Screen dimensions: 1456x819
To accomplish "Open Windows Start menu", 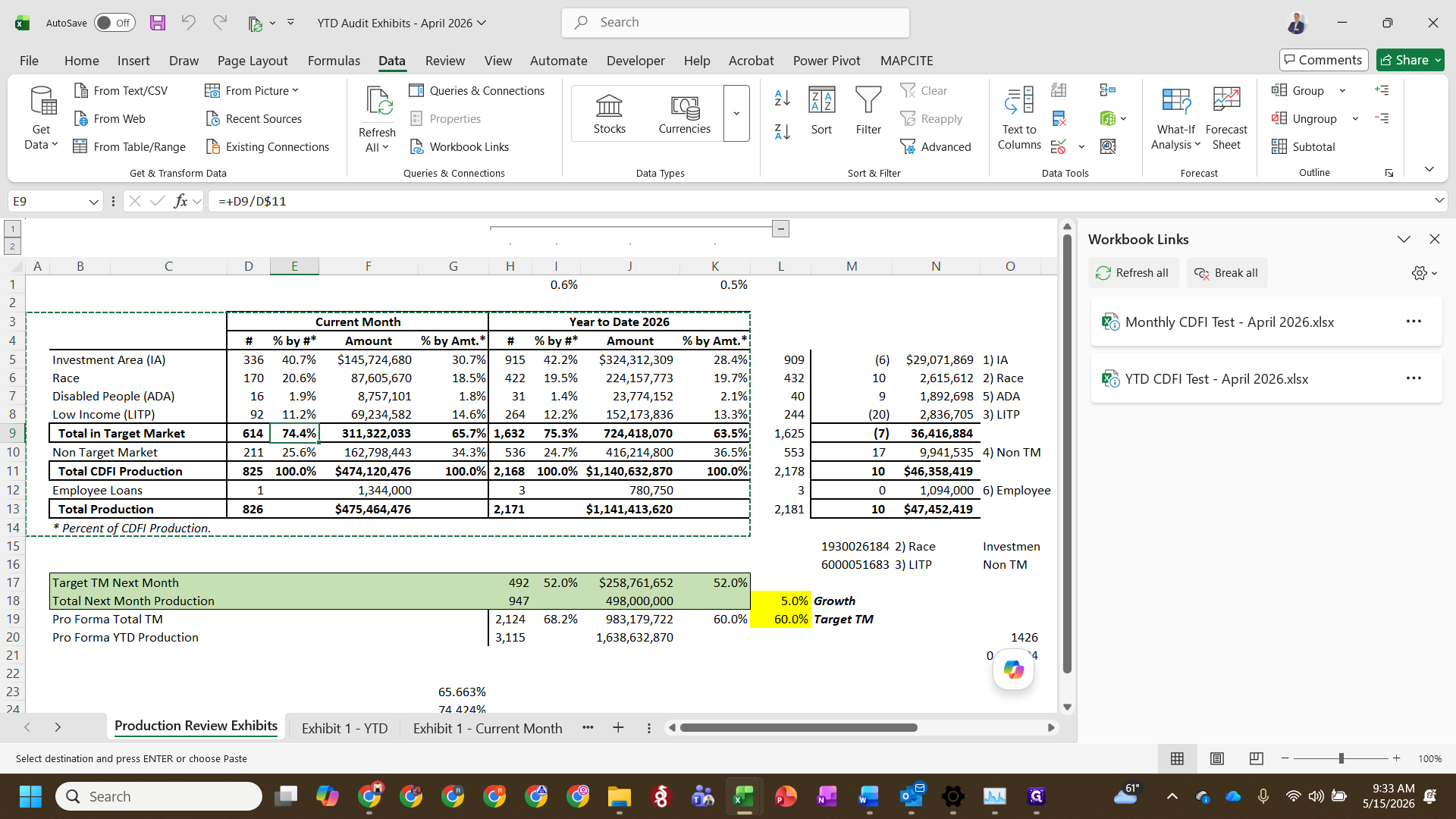I will click(x=30, y=796).
